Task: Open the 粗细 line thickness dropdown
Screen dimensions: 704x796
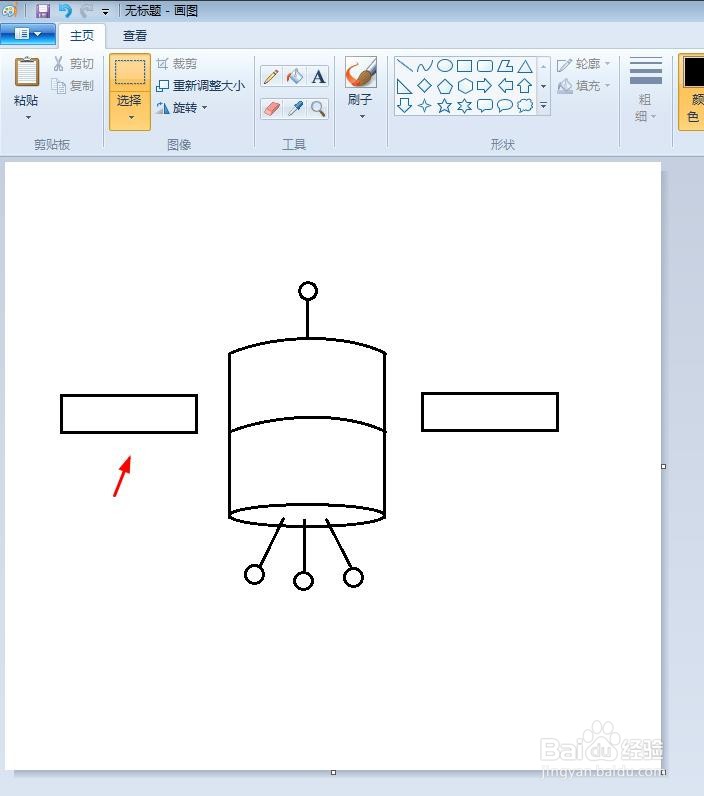Action: (x=646, y=90)
